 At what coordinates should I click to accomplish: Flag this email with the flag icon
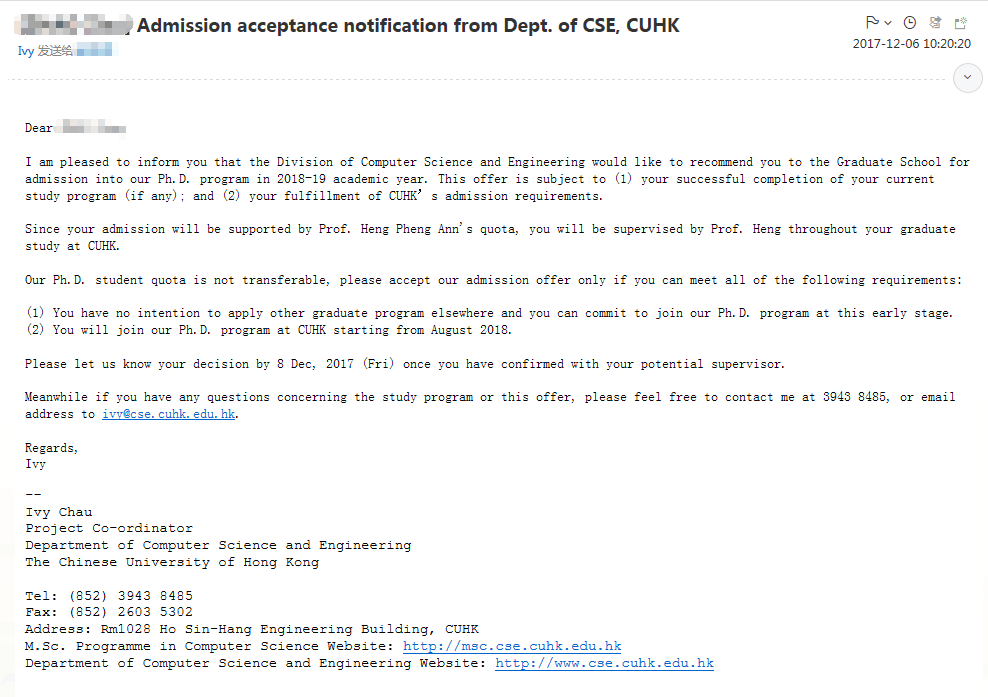point(872,22)
